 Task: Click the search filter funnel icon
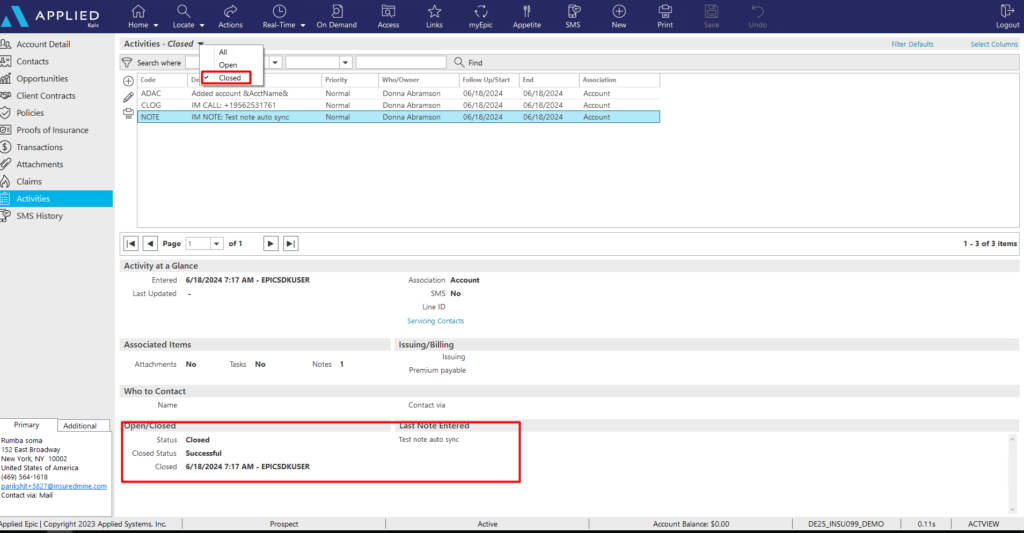tap(127, 62)
